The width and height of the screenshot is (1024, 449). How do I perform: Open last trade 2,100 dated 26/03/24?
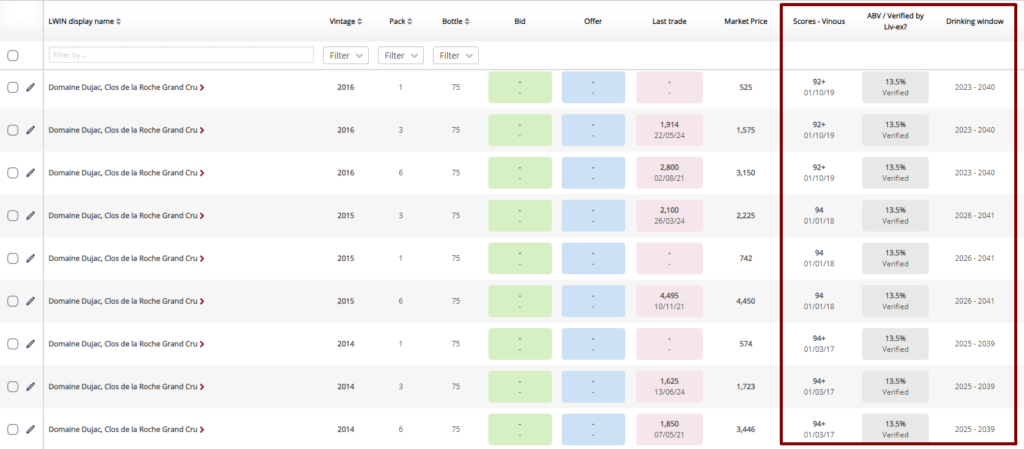point(669,215)
